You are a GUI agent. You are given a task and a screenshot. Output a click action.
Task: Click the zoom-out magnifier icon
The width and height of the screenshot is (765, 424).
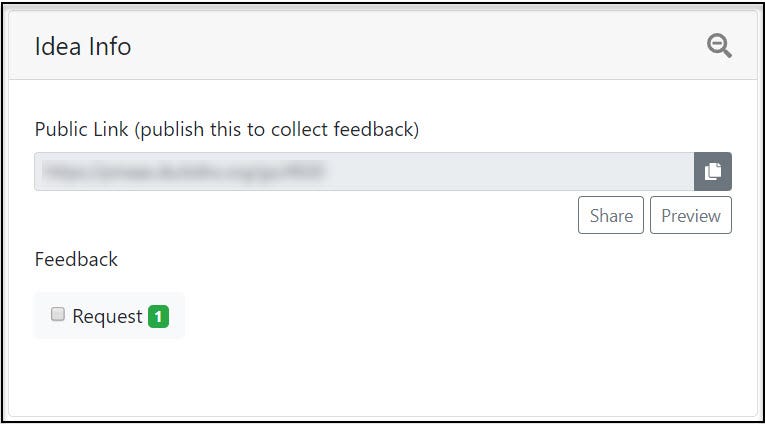coord(719,46)
